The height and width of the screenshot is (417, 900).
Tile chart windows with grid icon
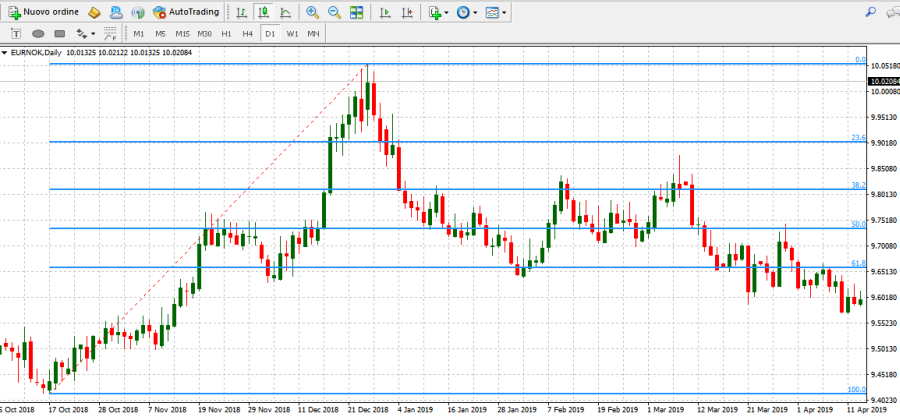357,12
